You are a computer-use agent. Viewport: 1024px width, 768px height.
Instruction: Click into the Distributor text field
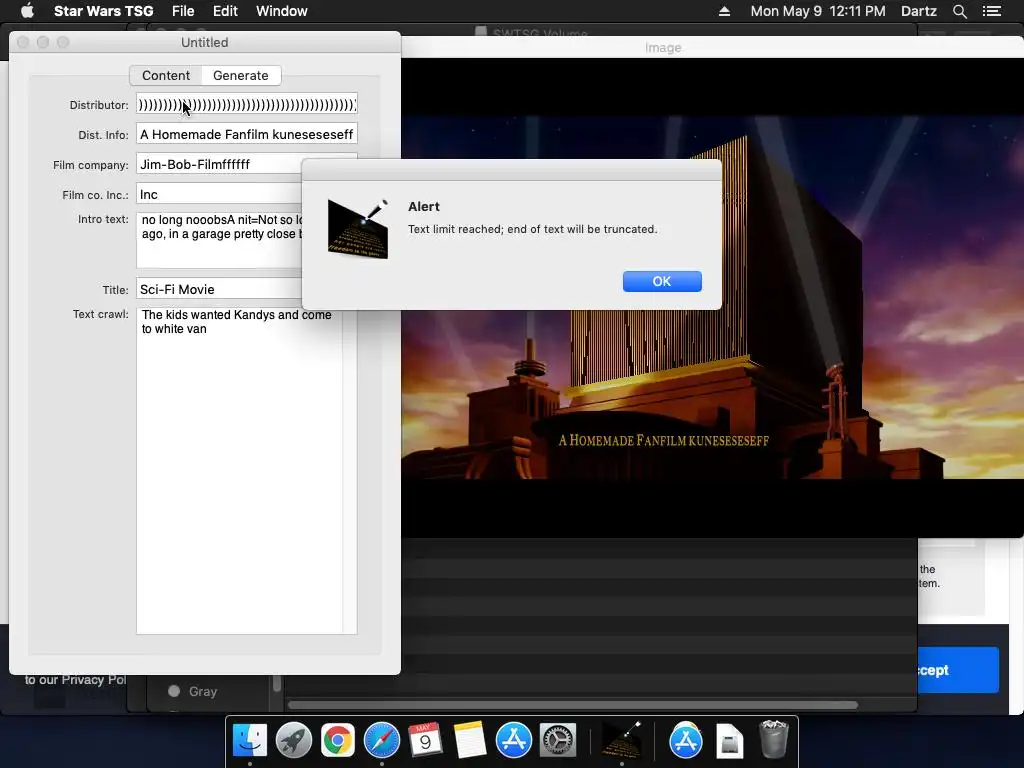click(x=247, y=104)
